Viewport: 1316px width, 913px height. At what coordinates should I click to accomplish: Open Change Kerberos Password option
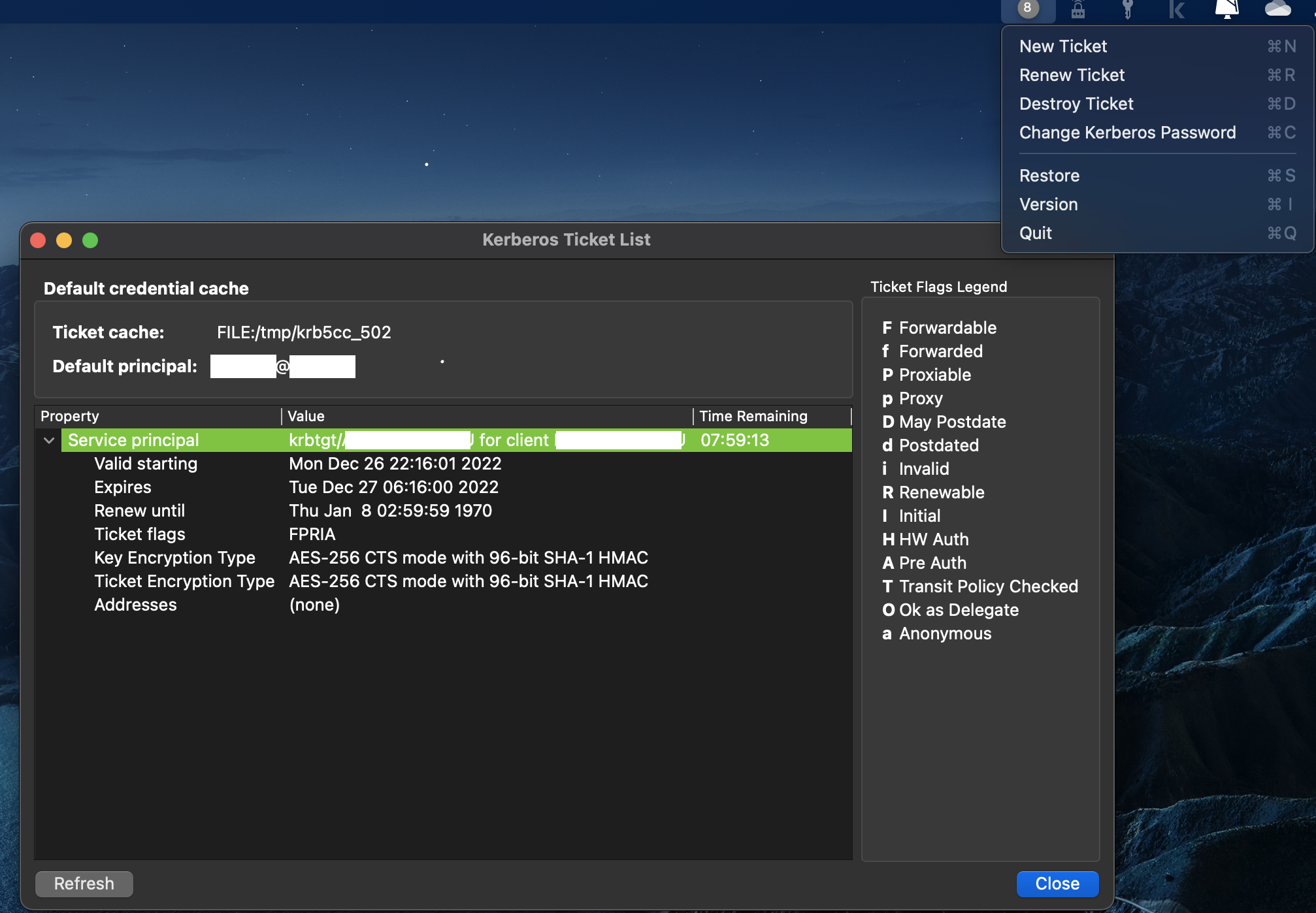1127,133
